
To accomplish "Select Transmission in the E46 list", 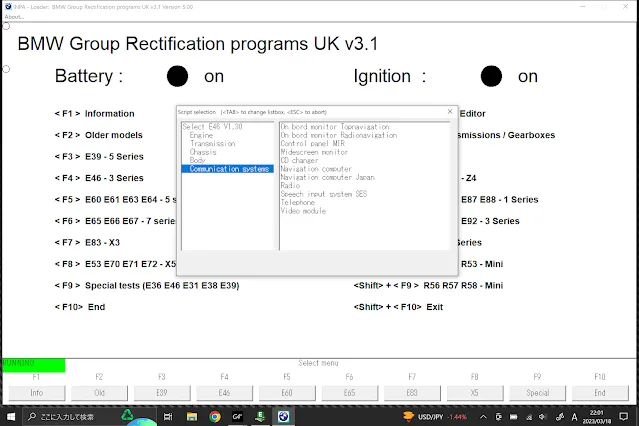I will [213, 143].
